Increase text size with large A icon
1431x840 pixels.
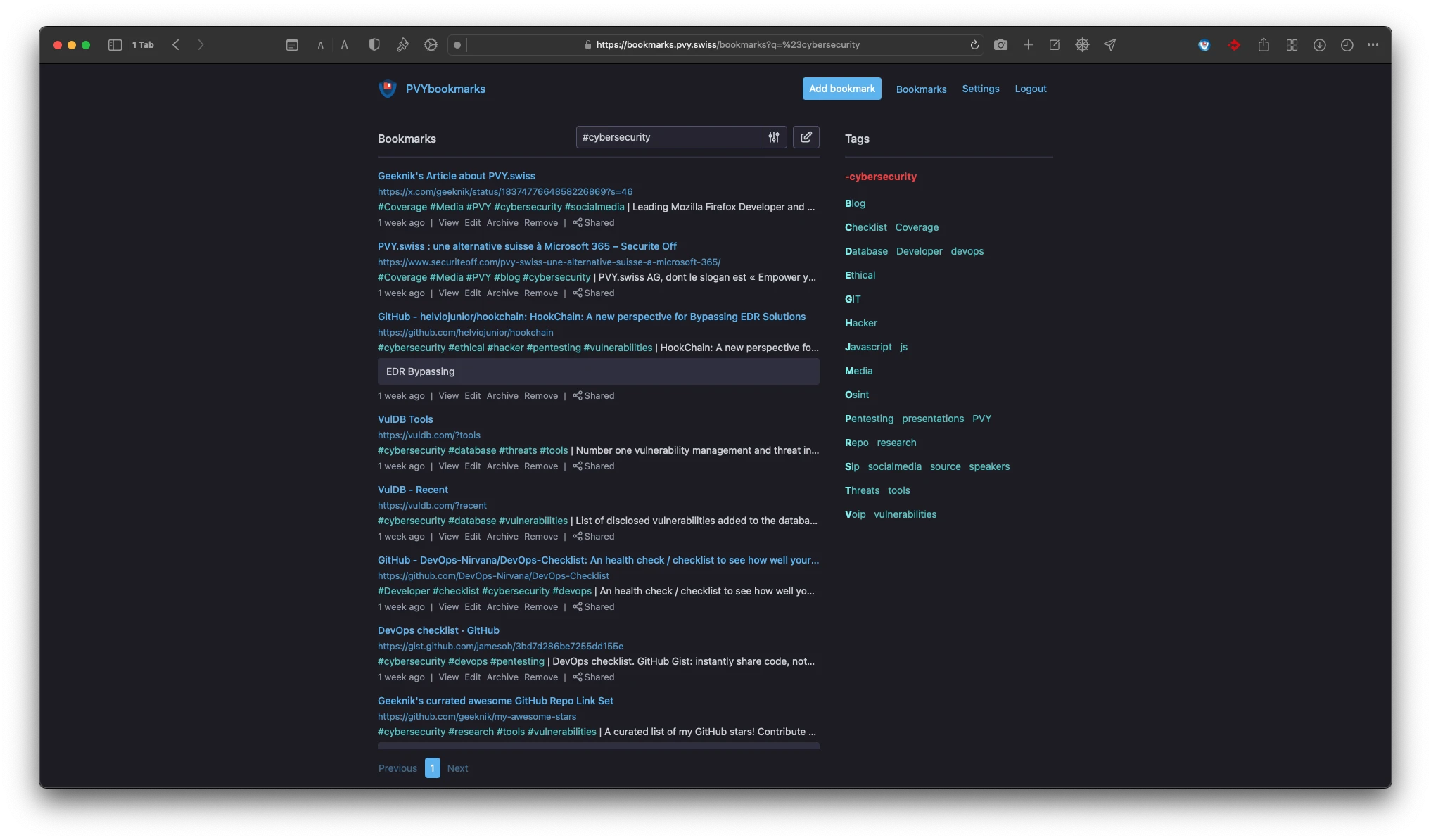point(344,45)
